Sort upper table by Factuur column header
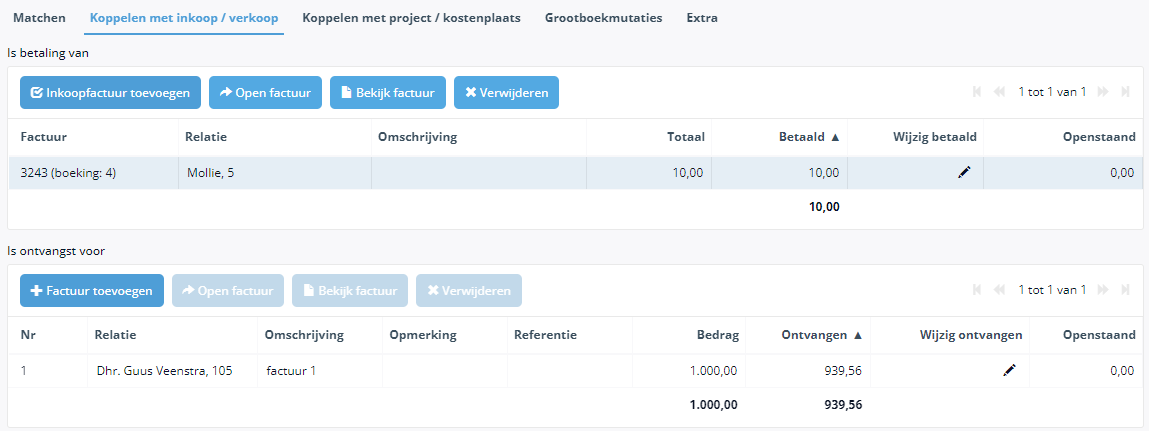 (44, 137)
